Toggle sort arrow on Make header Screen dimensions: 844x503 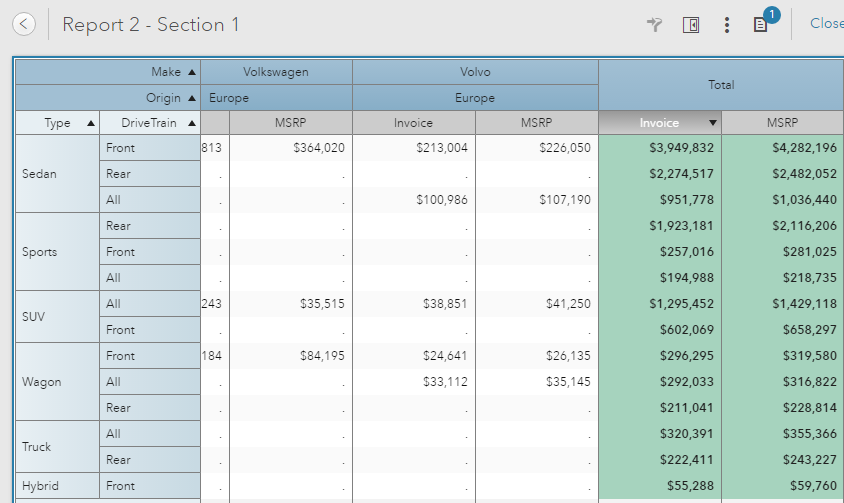191,72
